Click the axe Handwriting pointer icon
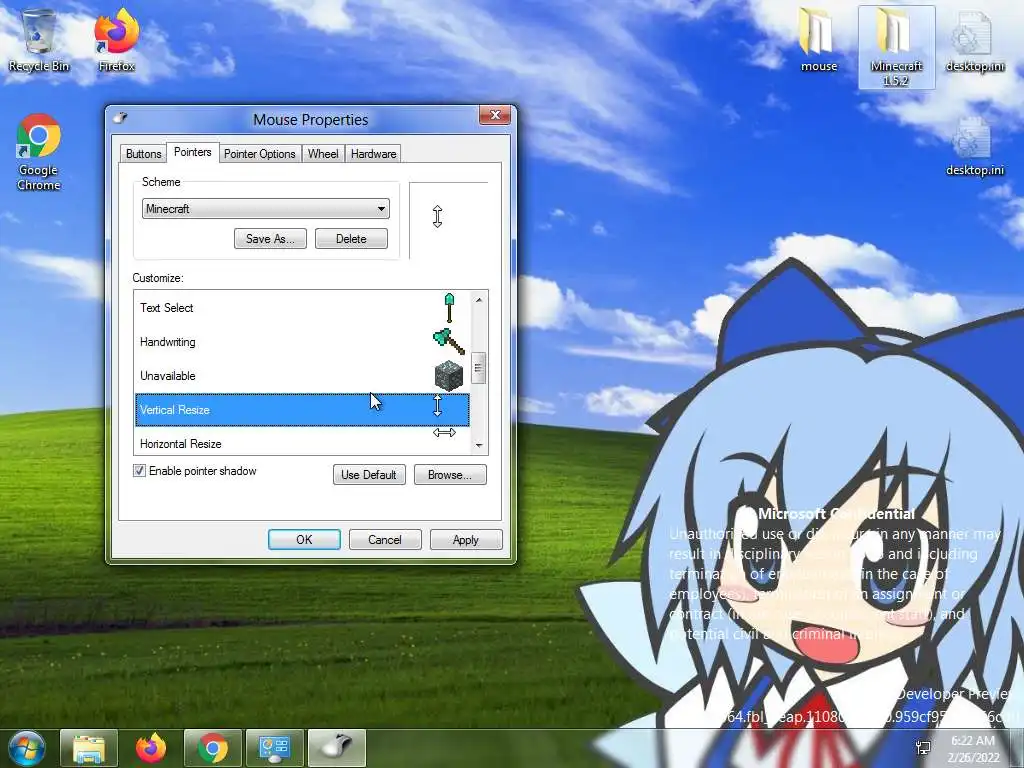This screenshot has width=1024, height=768. pyautogui.click(x=449, y=342)
